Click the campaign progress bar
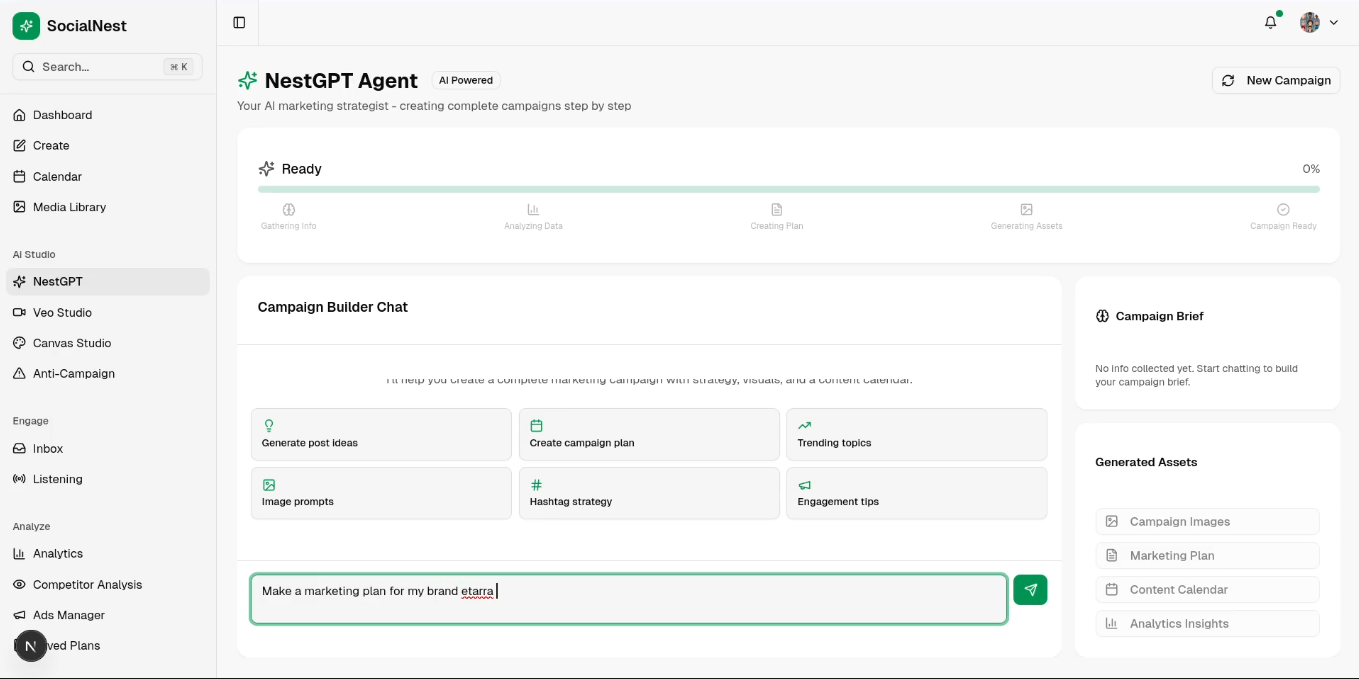 [788, 189]
